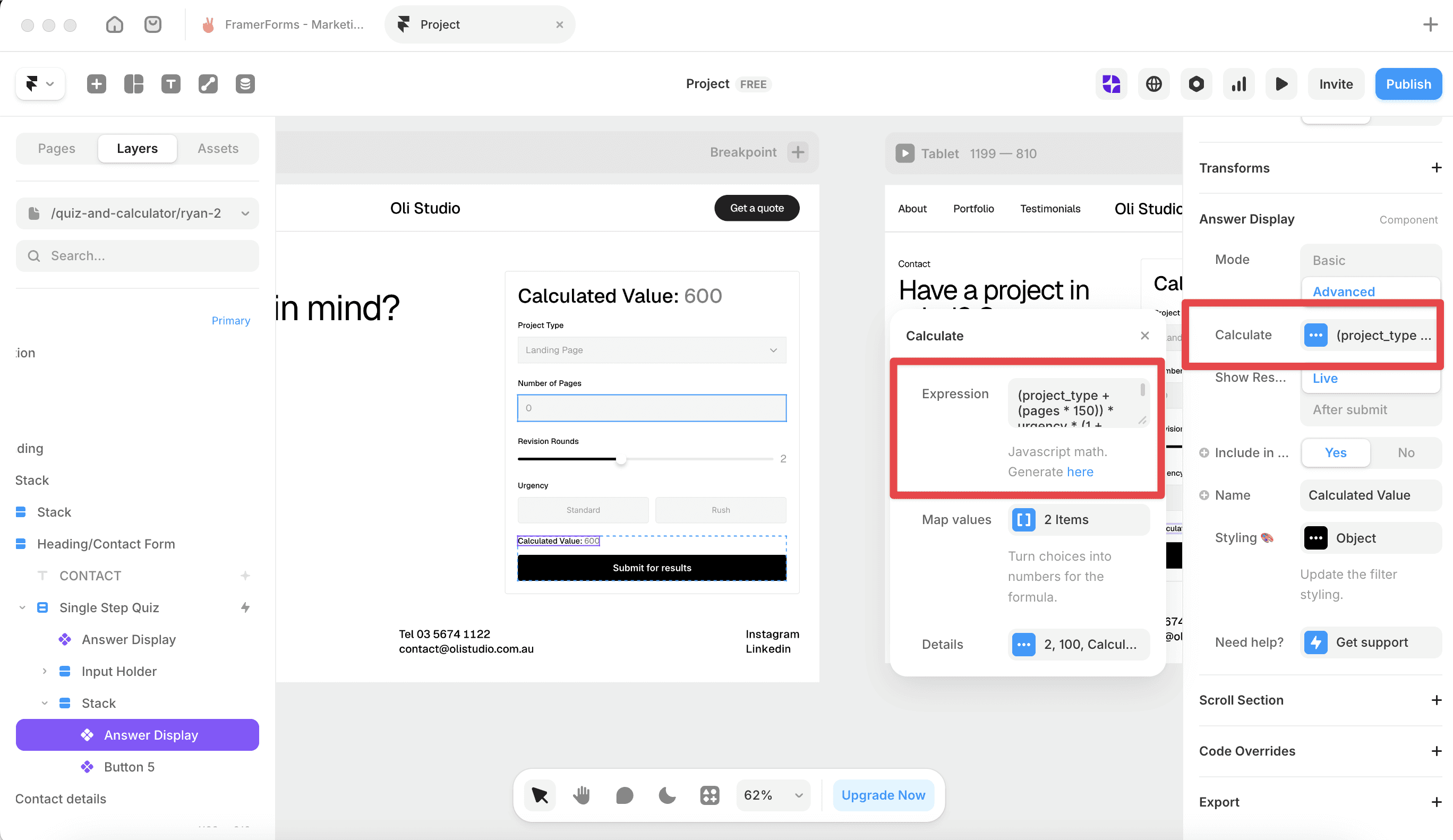Image resolution: width=1453 pixels, height=840 pixels.
Task: Click the Name field Calculated Value
Action: [x=1371, y=495]
